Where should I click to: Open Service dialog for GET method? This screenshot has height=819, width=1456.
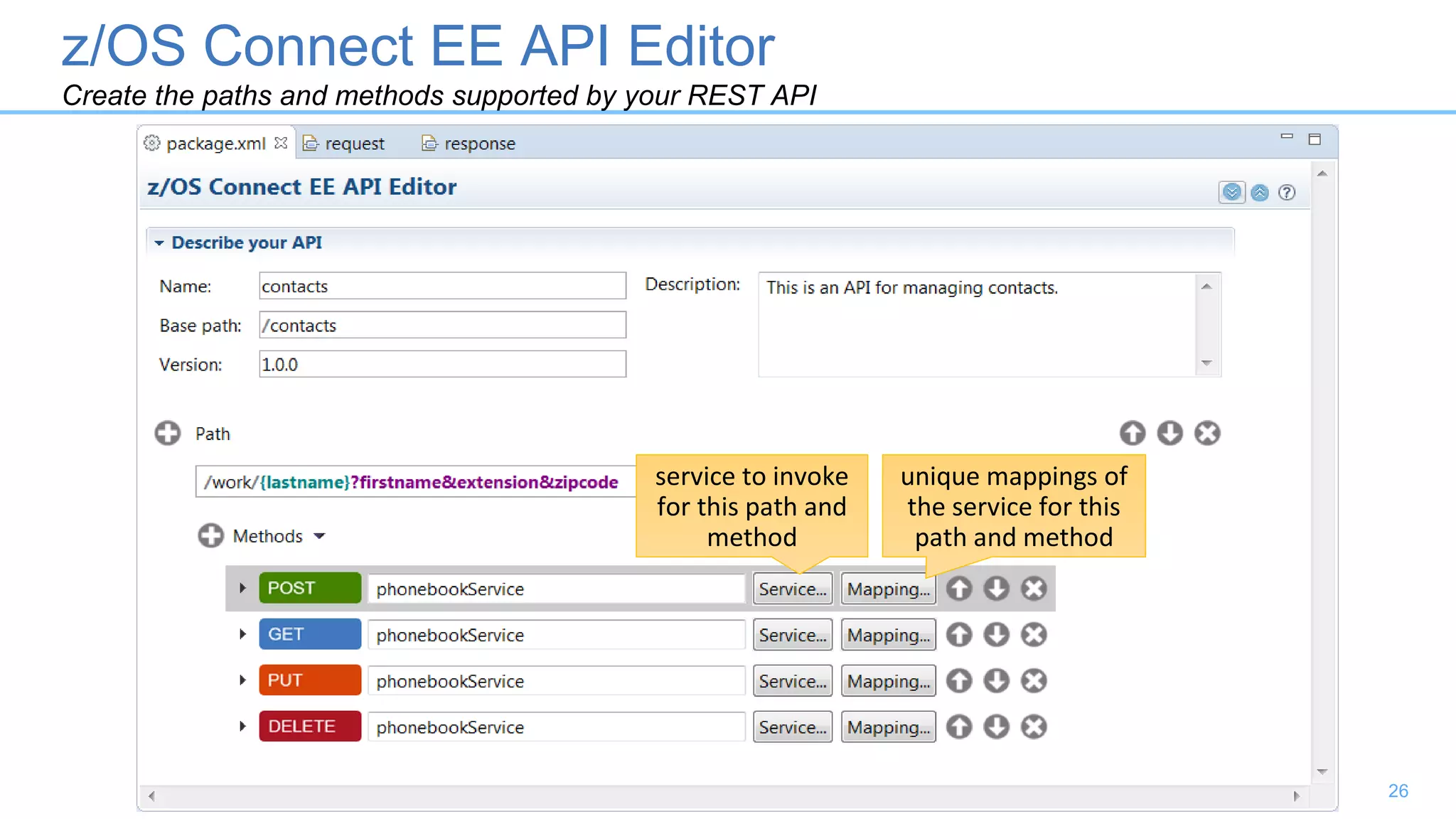point(793,635)
